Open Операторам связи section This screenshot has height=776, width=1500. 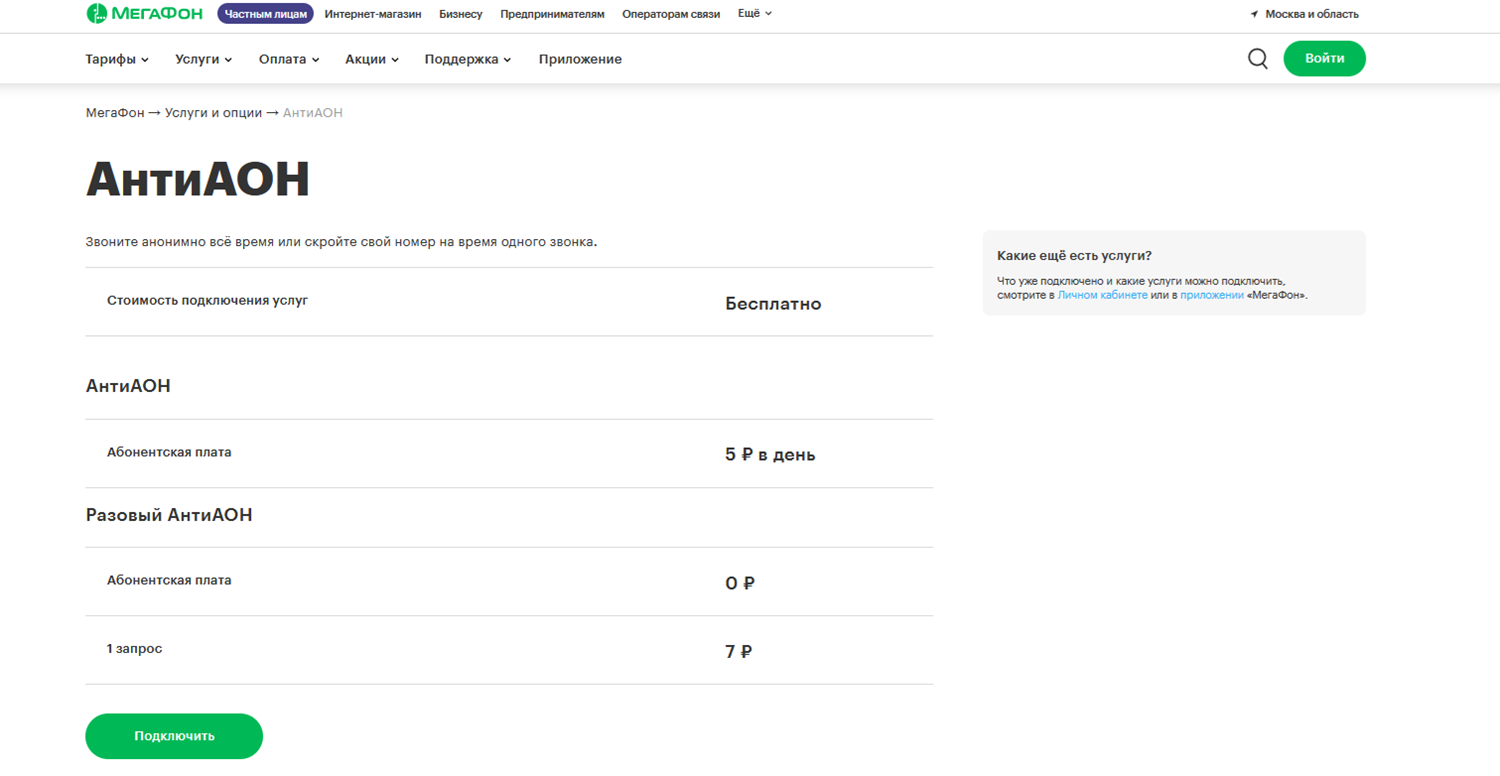coord(671,14)
